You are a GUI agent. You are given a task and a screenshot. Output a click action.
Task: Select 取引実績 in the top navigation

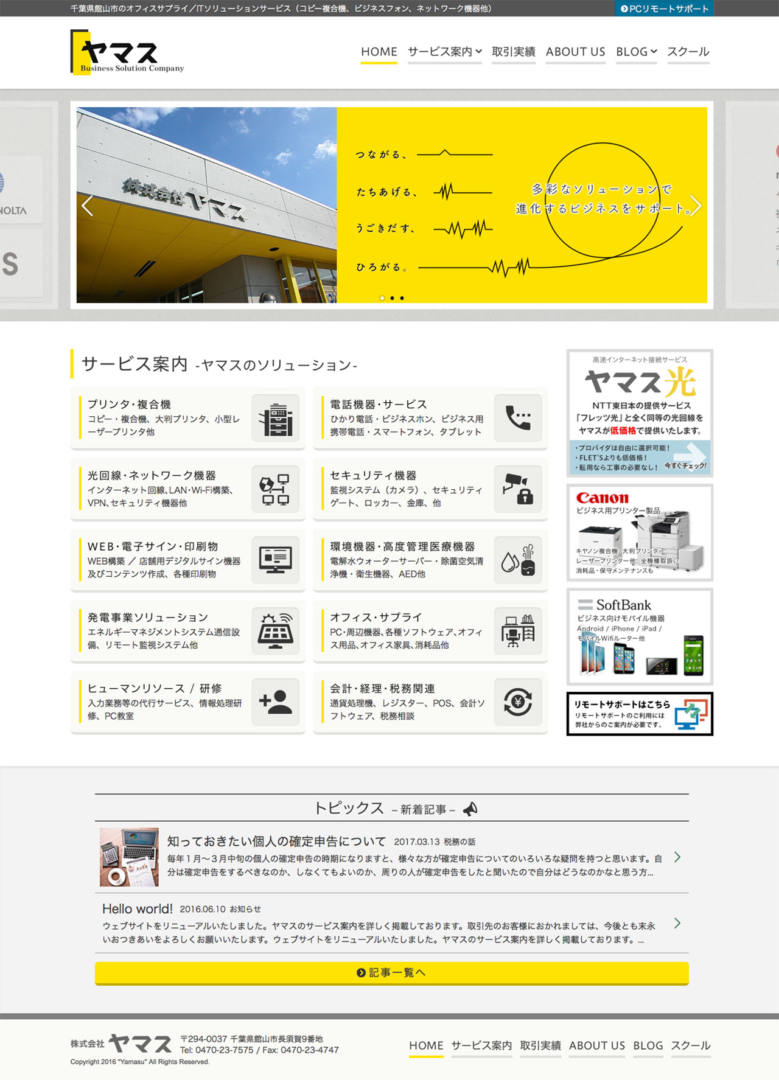click(513, 52)
